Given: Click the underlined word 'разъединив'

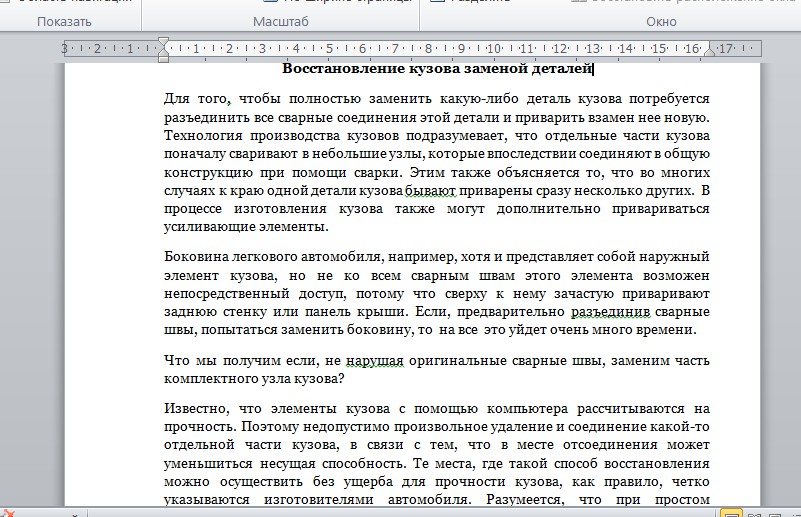Looking at the screenshot, I should [x=610, y=312].
